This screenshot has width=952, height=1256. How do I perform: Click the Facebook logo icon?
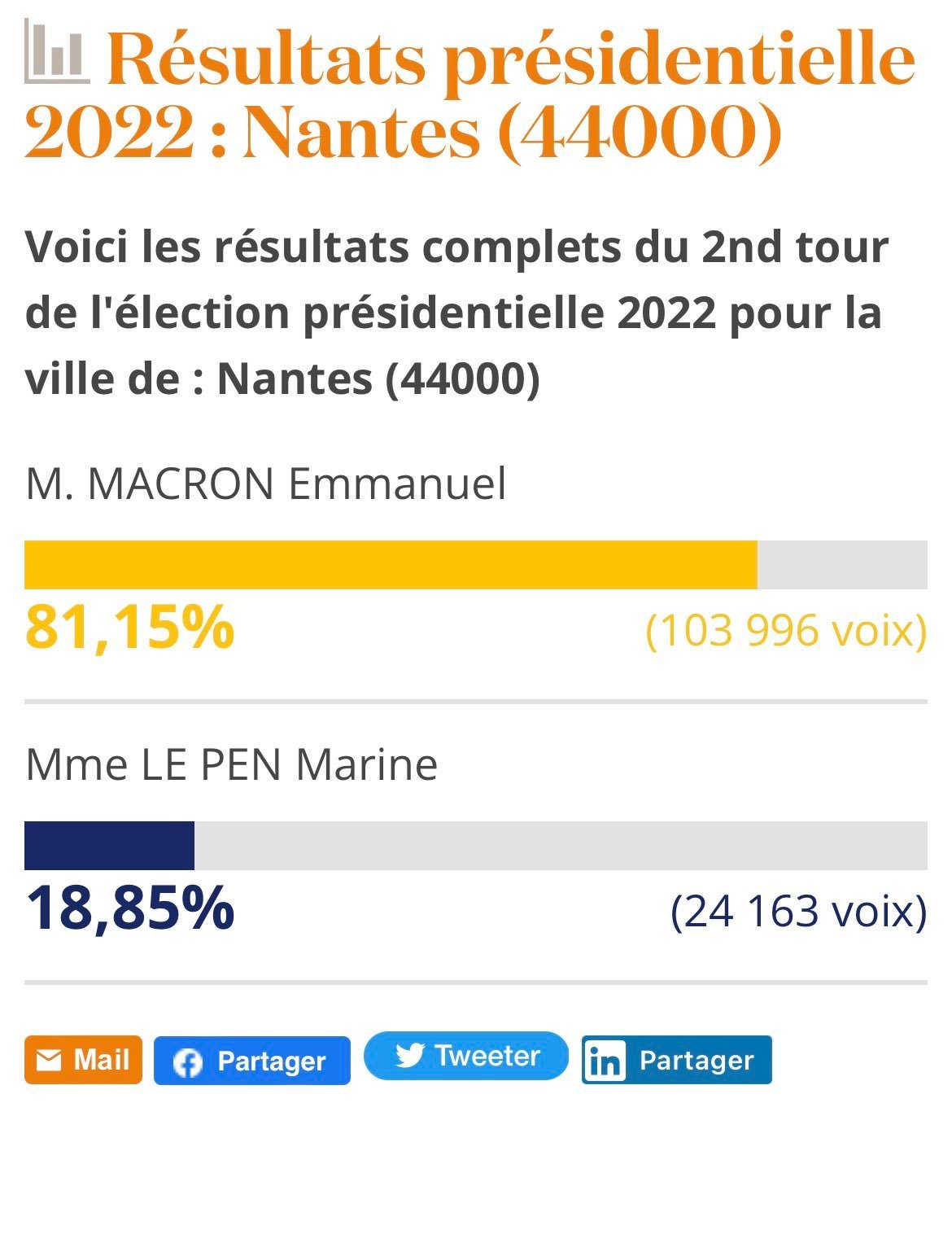pos(187,1062)
